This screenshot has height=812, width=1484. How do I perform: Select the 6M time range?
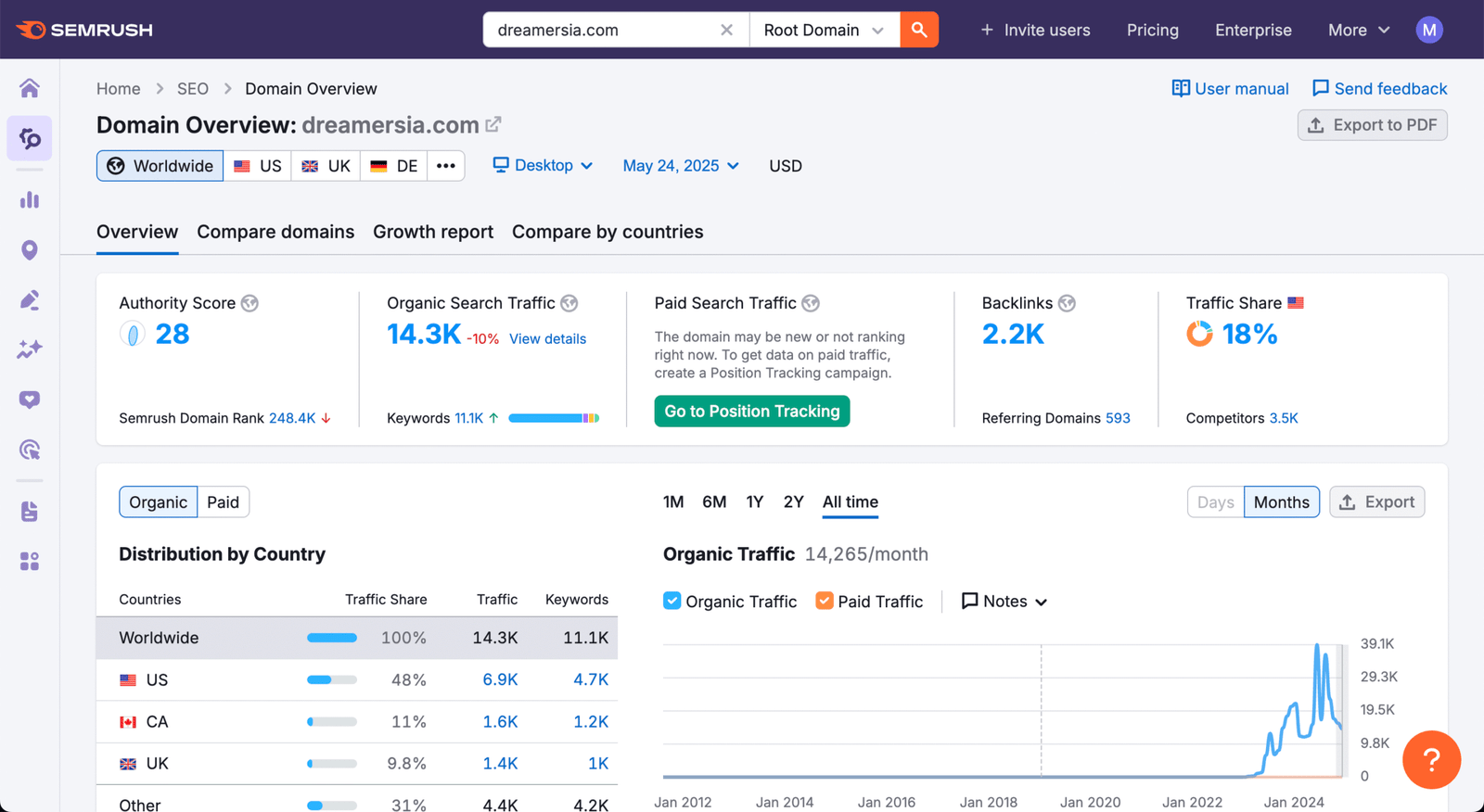point(714,501)
